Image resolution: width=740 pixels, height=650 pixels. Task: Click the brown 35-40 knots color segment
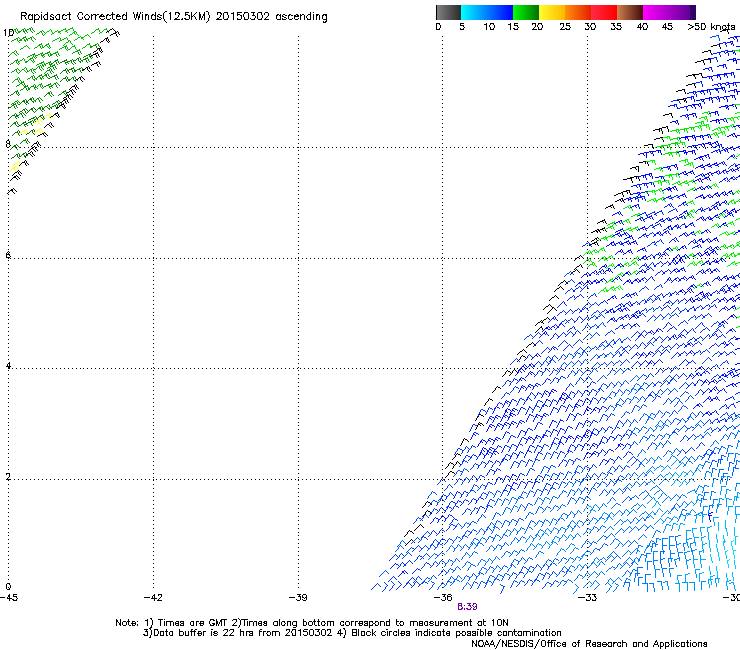click(630, 12)
